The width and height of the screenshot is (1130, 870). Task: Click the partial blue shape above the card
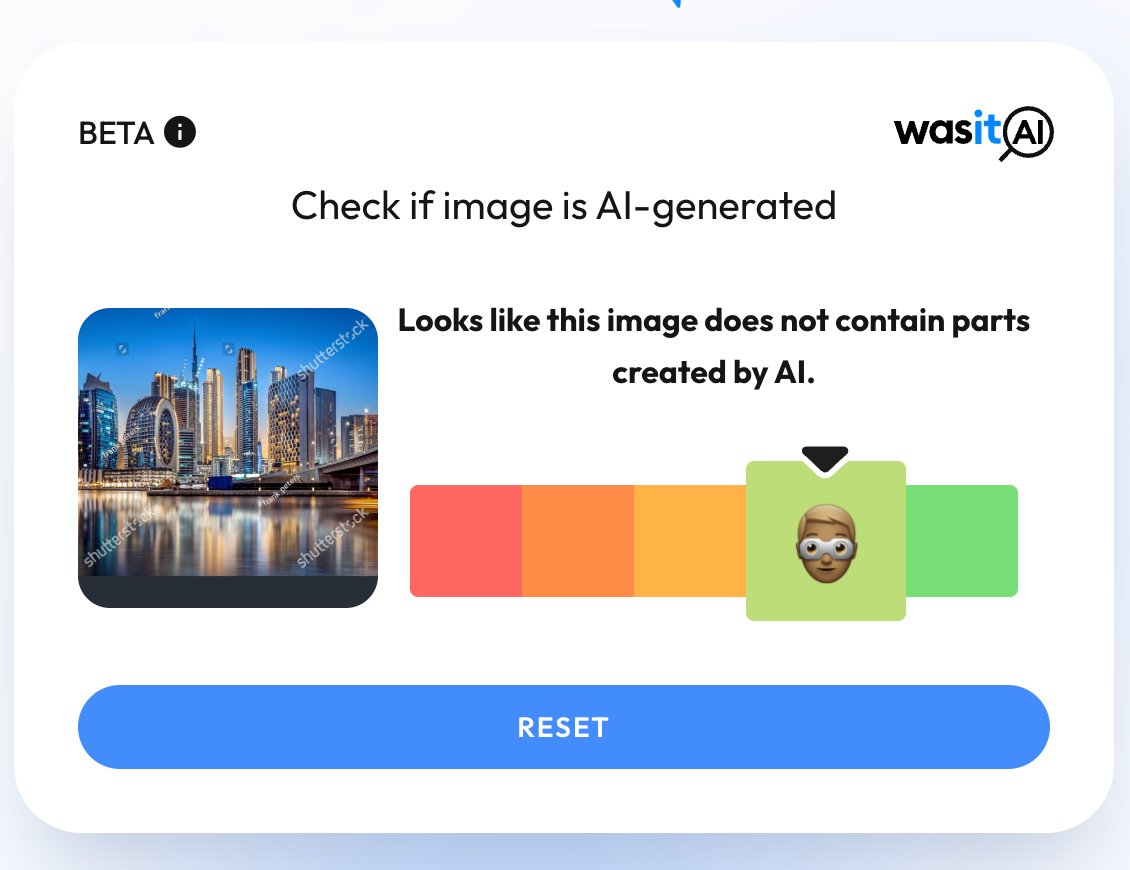pyautogui.click(x=675, y=4)
